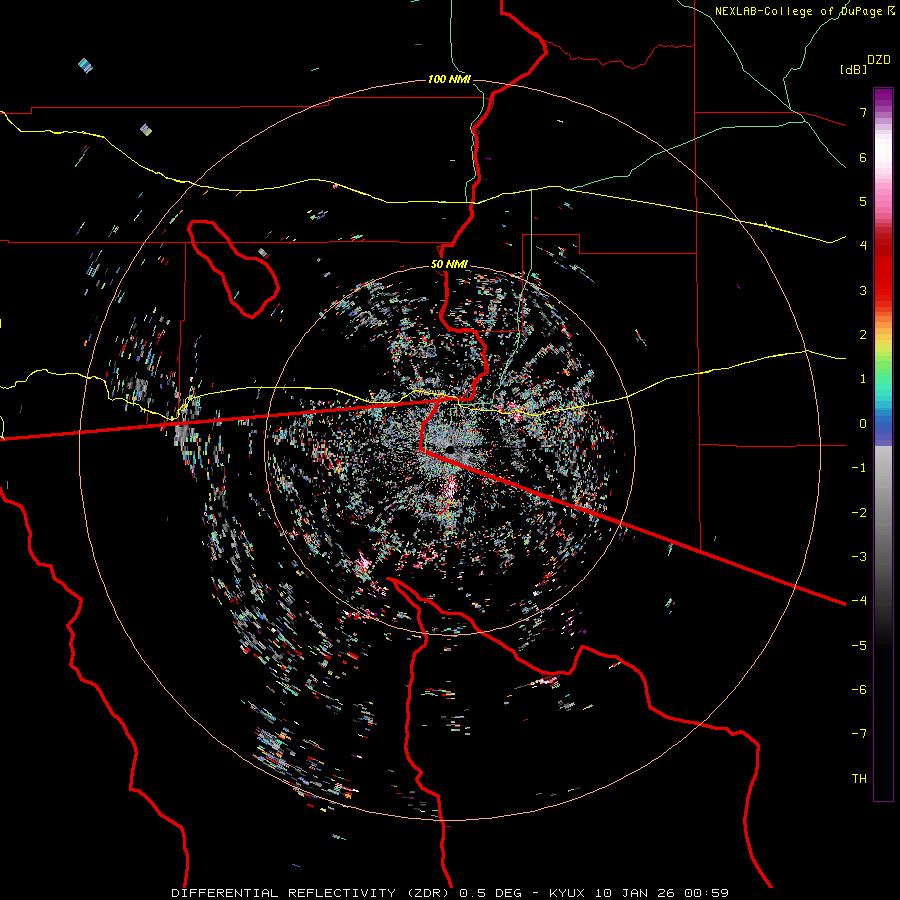Click the -3 value on the color scale
The height and width of the screenshot is (900, 900).
coord(859,557)
